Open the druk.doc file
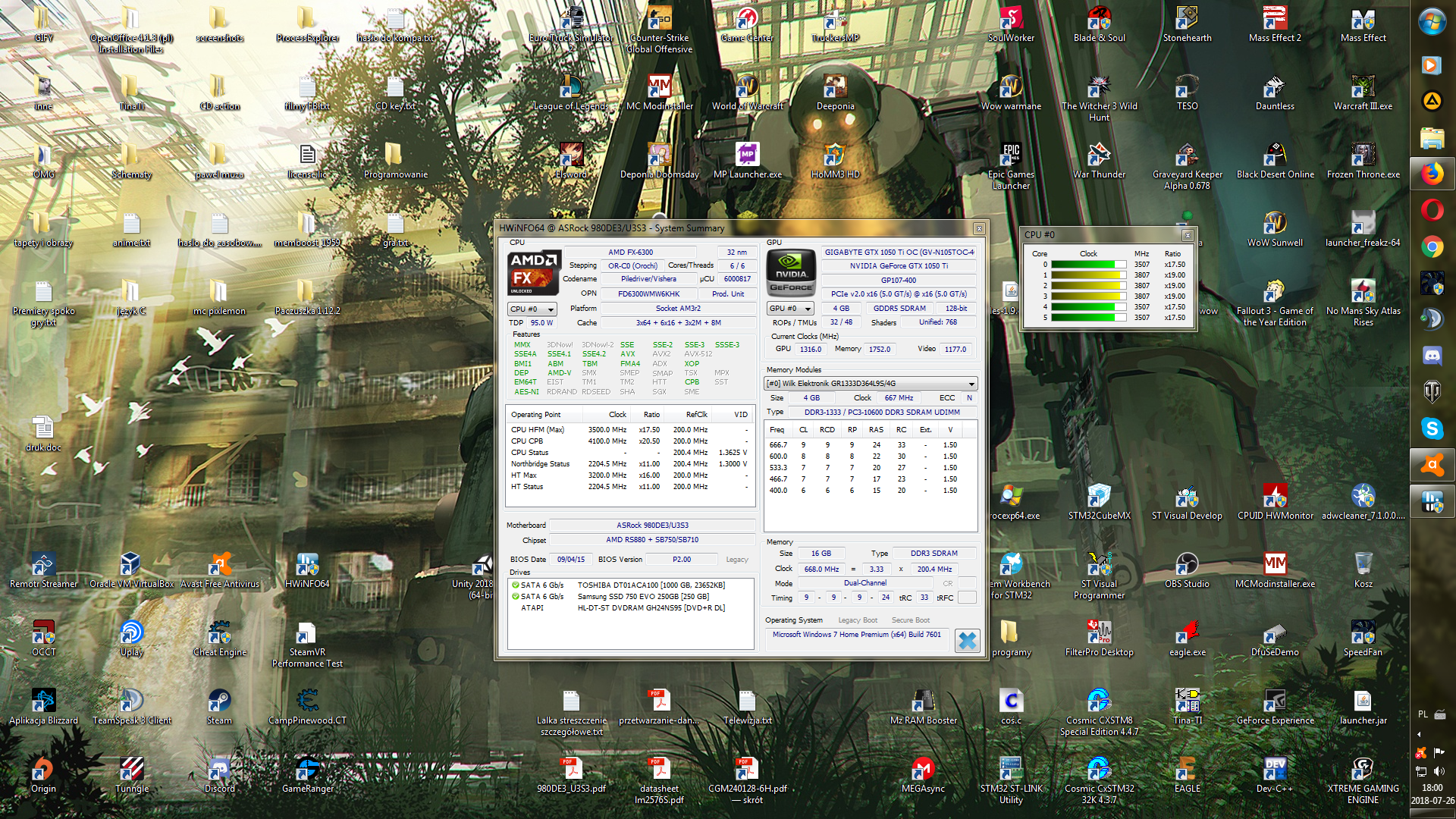The height and width of the screenshot is (819, 1456). point(43,433)
